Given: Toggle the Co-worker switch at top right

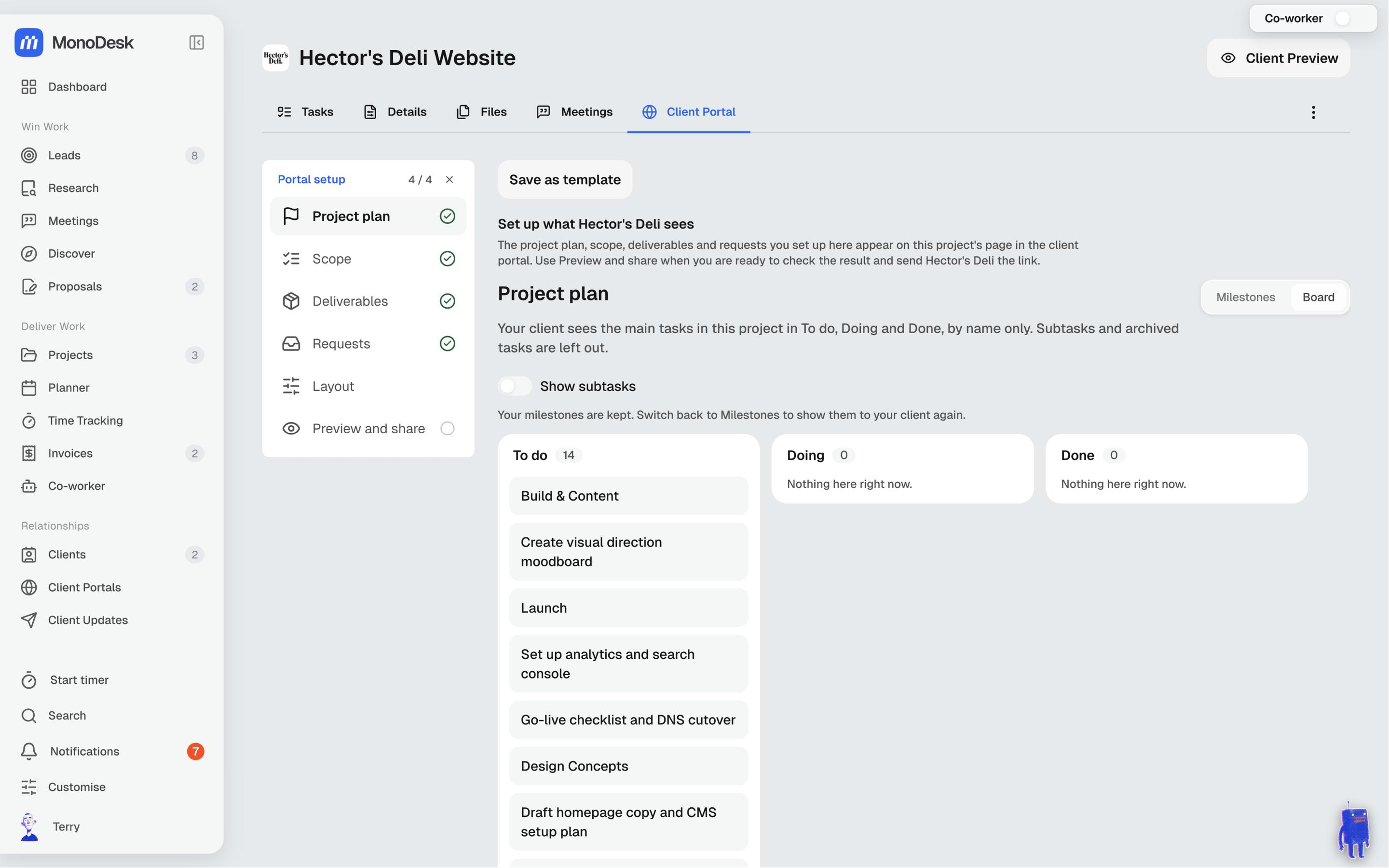Looking at the screenshot, I should click(1350, 18).
